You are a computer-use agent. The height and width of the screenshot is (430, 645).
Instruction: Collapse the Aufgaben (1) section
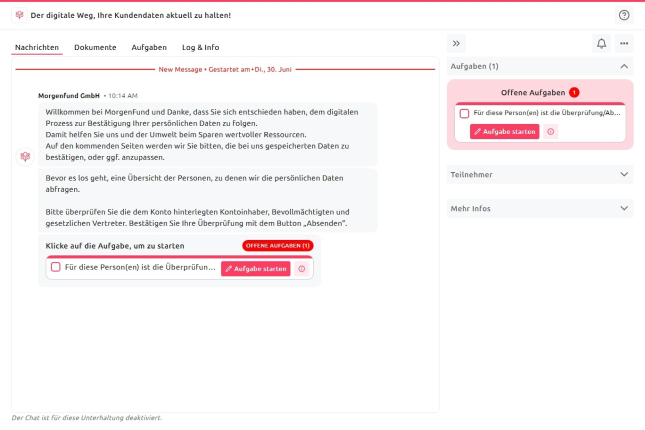(540, 66)
